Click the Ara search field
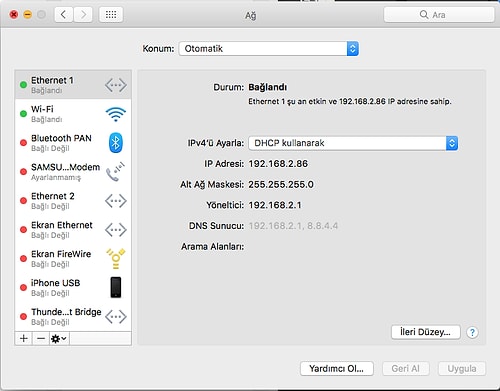The width and height of the screenshot is (500, 391). (439, 15)
